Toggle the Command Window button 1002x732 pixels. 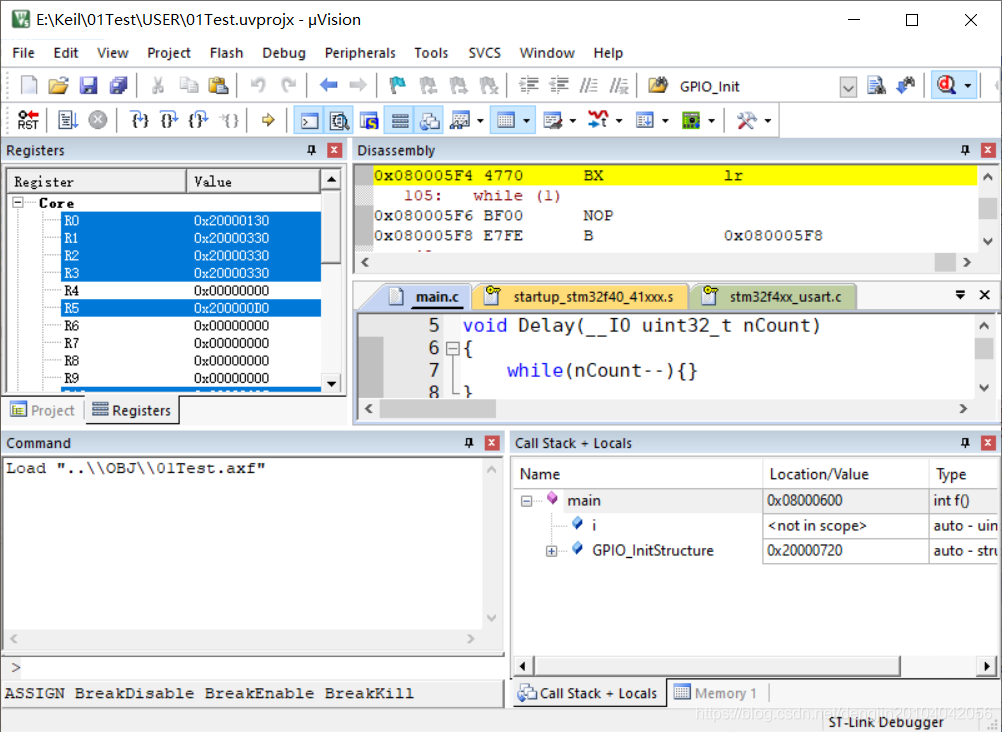[x=309, y=120]
